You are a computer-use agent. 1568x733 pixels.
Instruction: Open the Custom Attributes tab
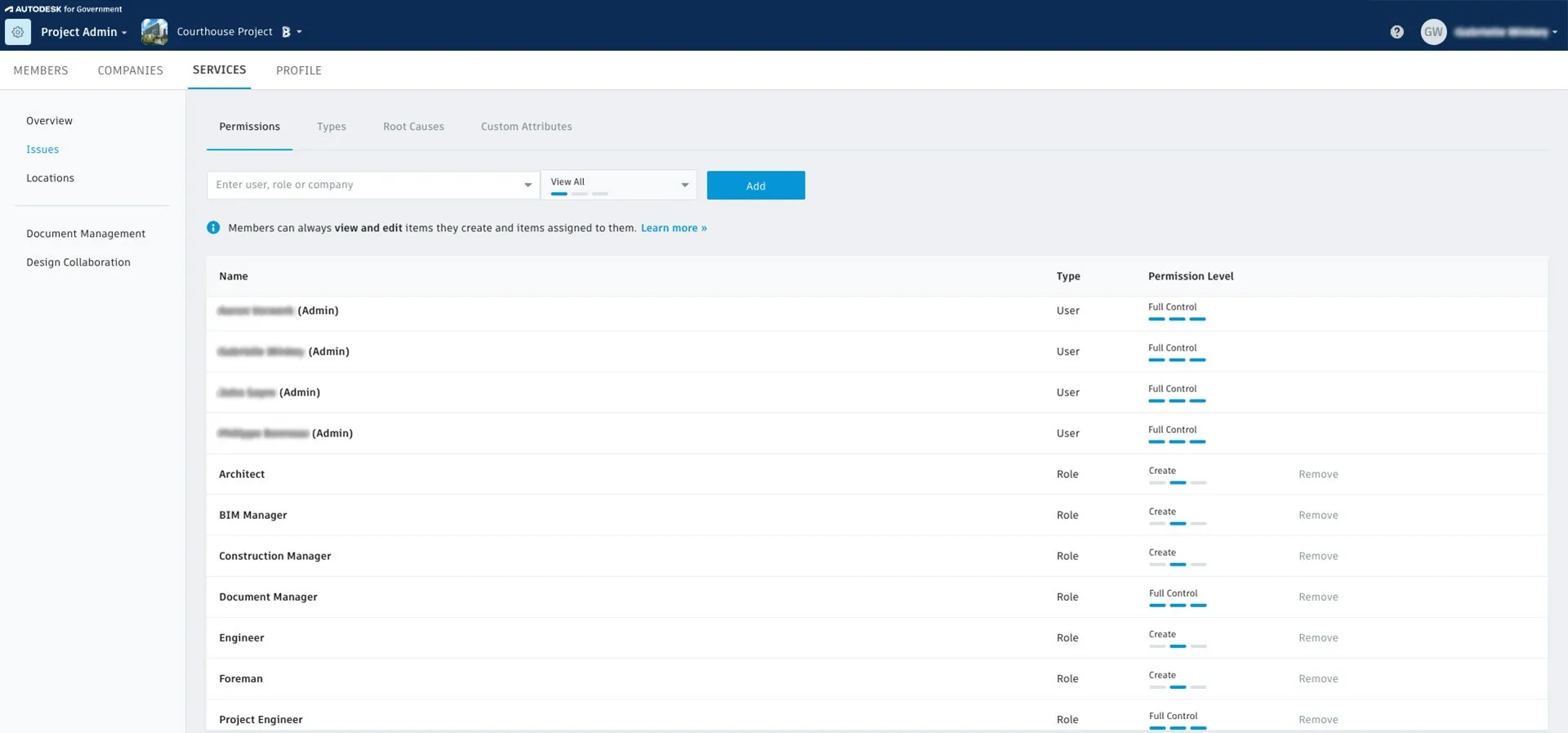click(526, 127)
